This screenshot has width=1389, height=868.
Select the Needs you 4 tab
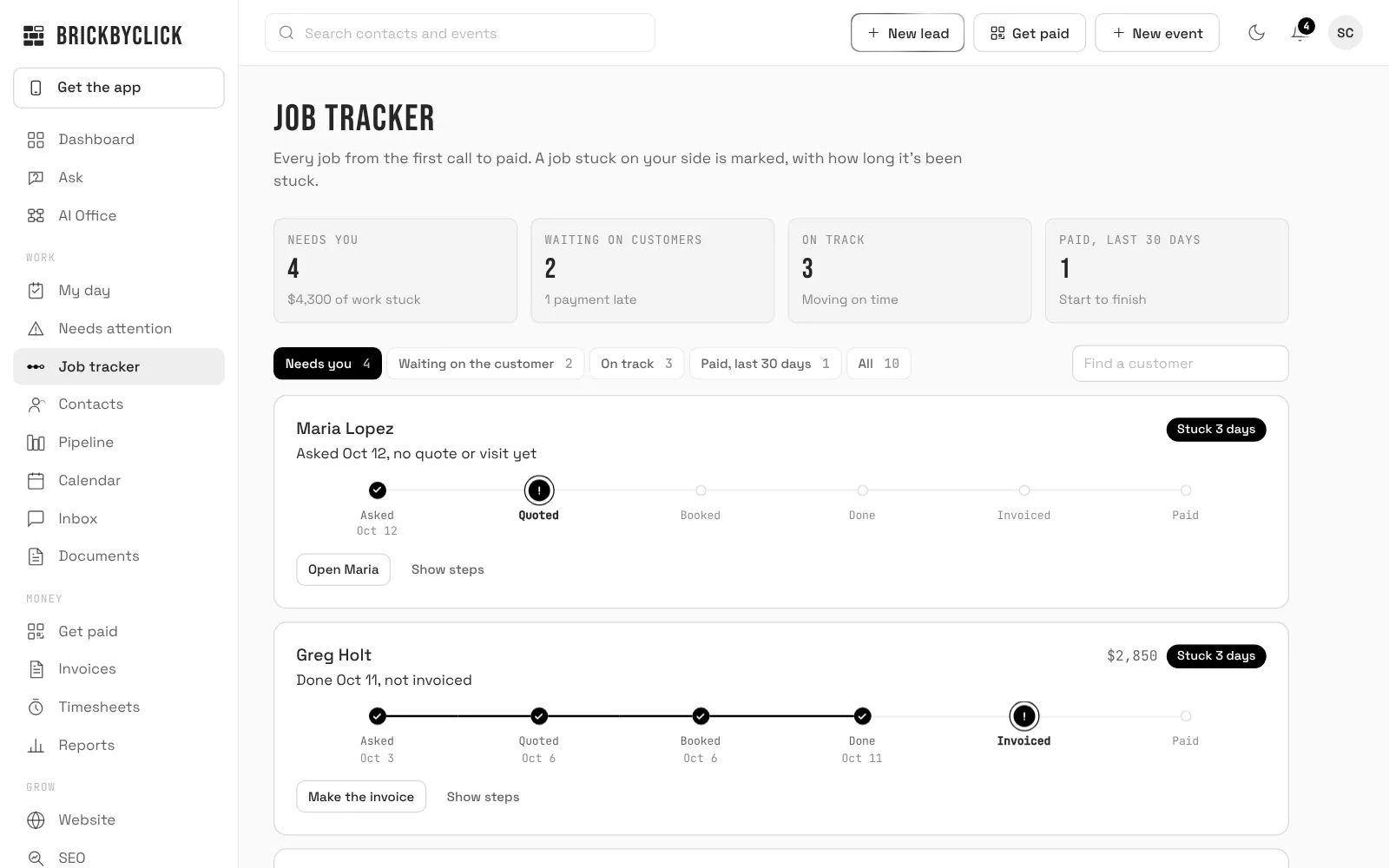[327, 364]
